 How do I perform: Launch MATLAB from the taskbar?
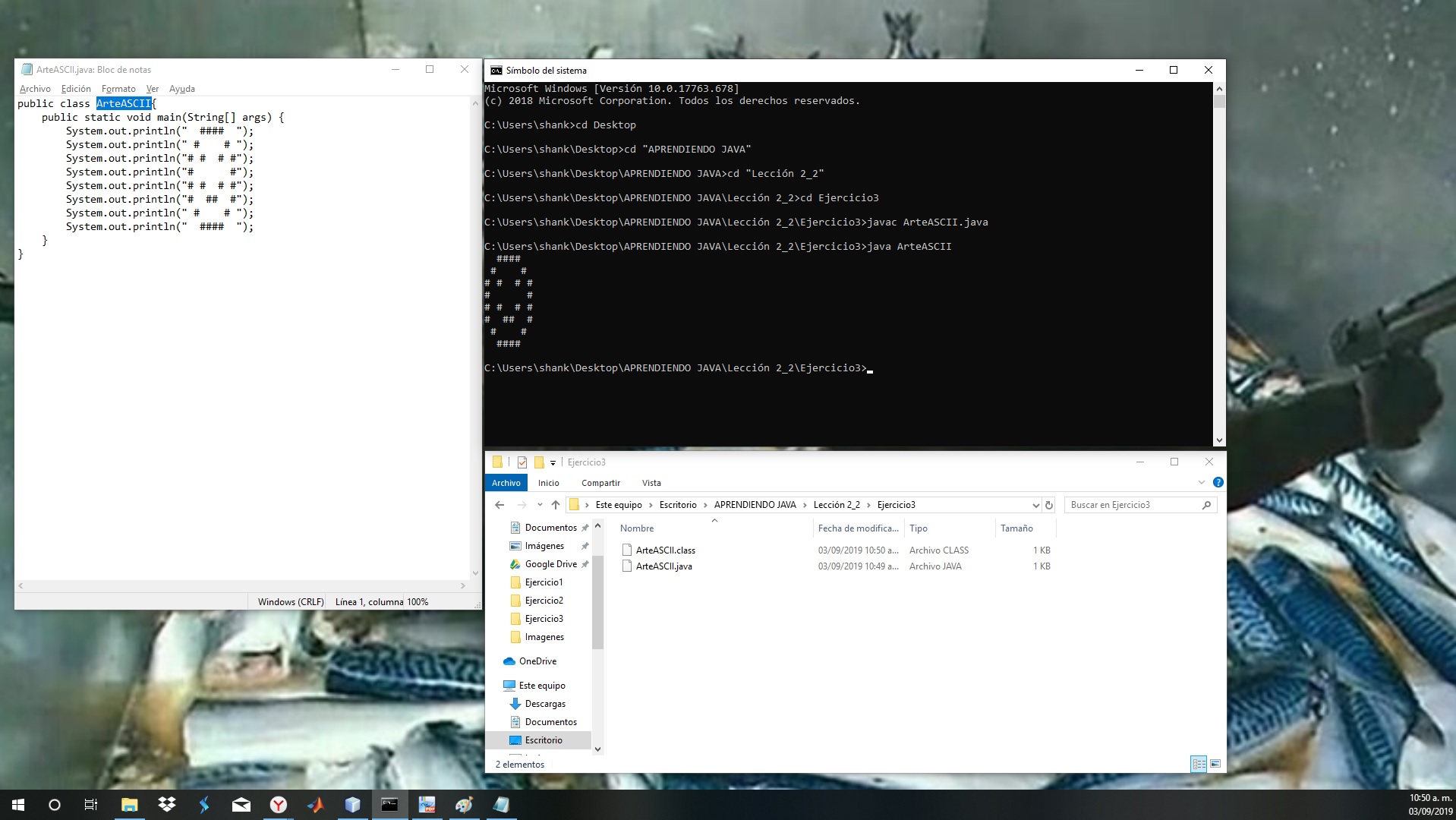point(315,804)
